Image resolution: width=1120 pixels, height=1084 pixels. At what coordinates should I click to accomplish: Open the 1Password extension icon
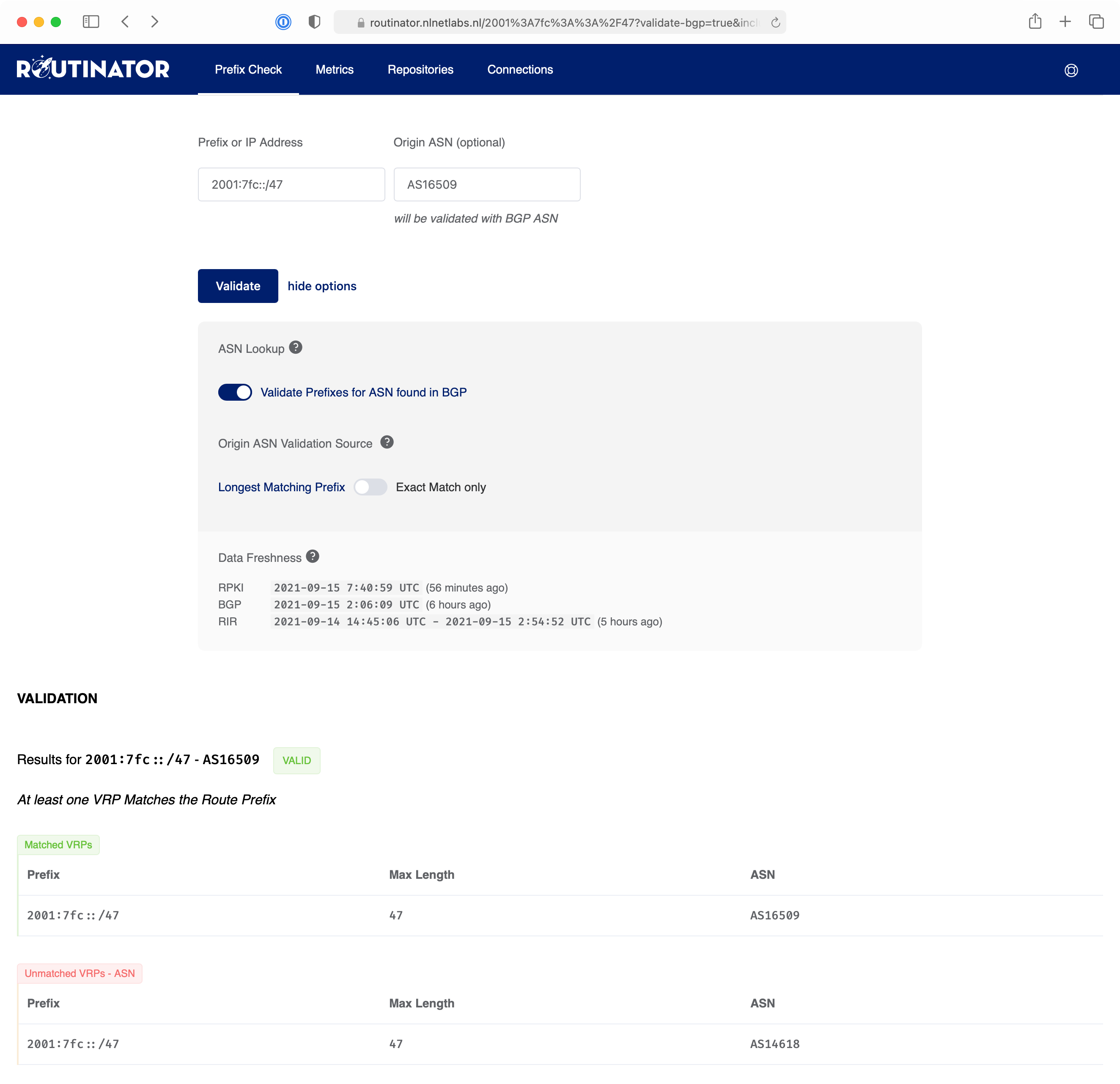pos(283,22)
